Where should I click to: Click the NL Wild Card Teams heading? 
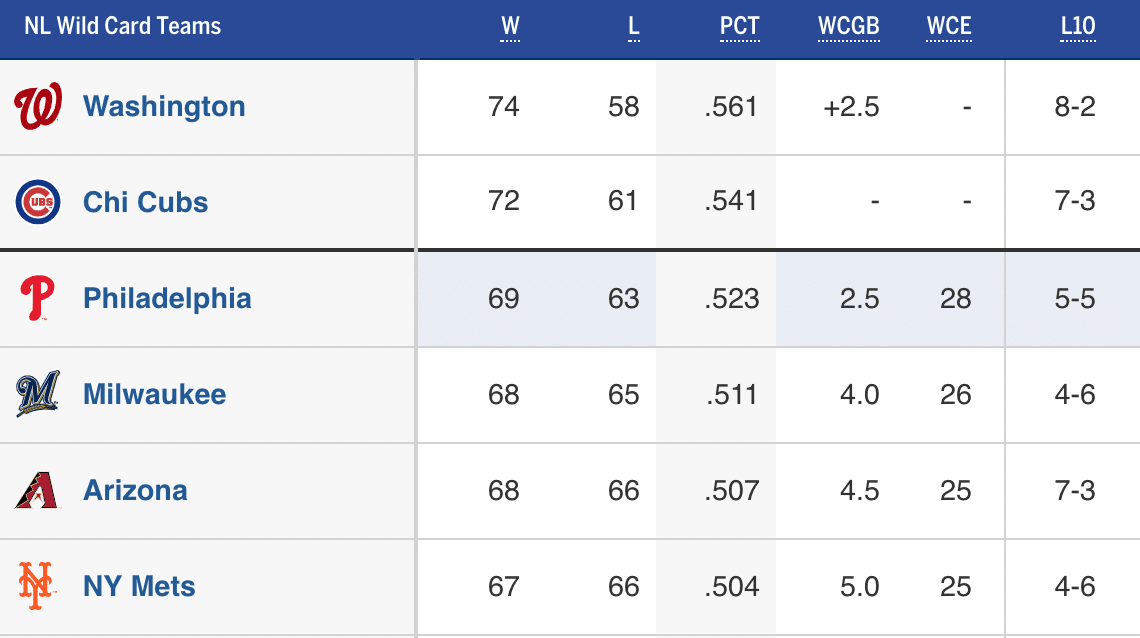pos(123,27)
